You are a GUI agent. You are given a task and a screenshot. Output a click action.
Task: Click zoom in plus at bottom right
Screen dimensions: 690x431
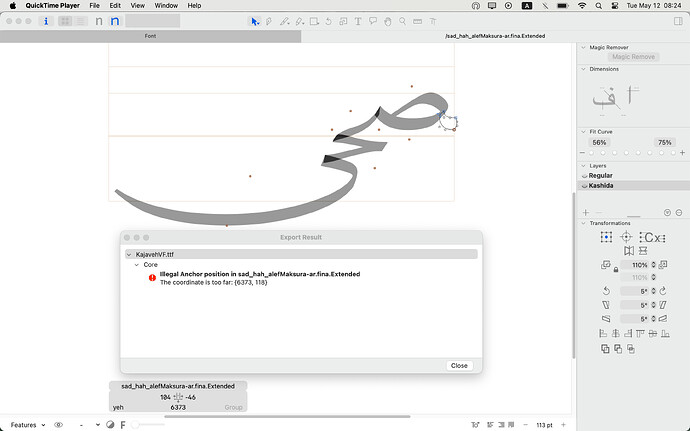tap(563, 425)
